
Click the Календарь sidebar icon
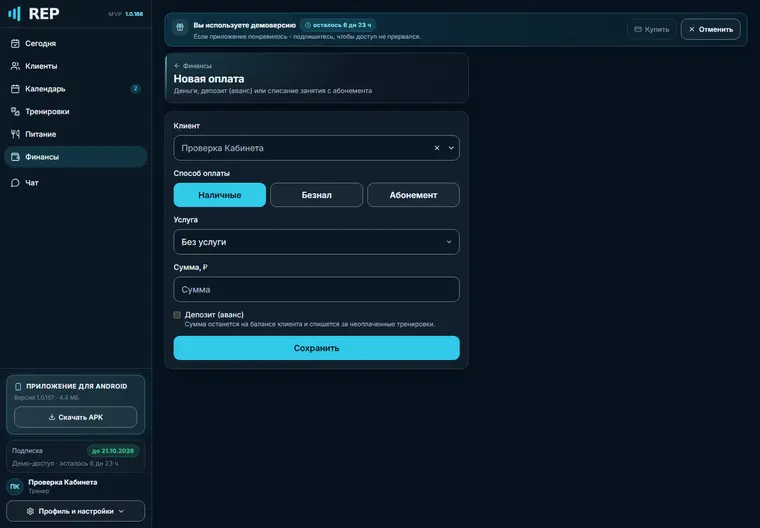tap(15, 89)
